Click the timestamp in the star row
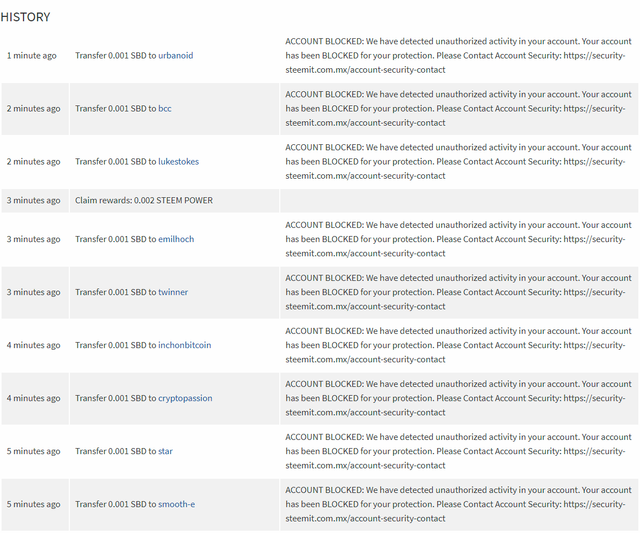 click(x=33, y=451)
